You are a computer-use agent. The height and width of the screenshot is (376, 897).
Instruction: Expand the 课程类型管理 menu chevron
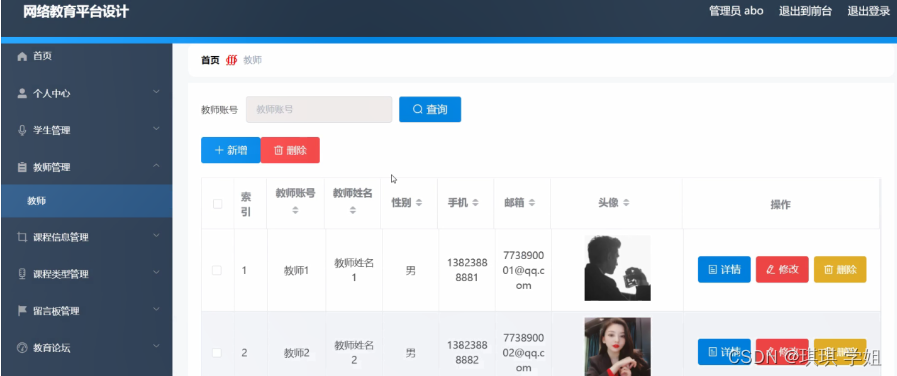(156, 272)
